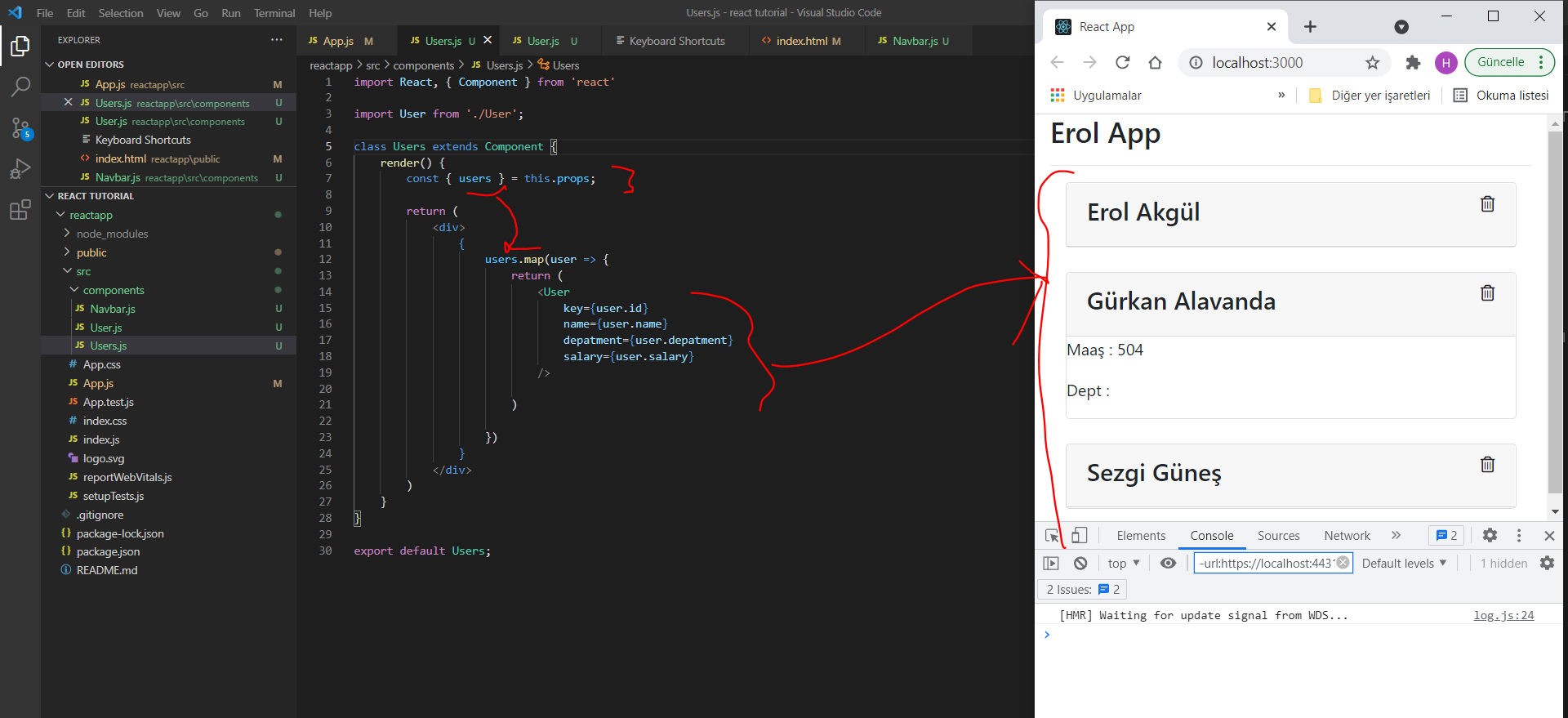The height and width of the screenshot is (718, 1568).
Task: Click trash icon on Sezgi Güneş card
Action: [x=1487, y=465]
